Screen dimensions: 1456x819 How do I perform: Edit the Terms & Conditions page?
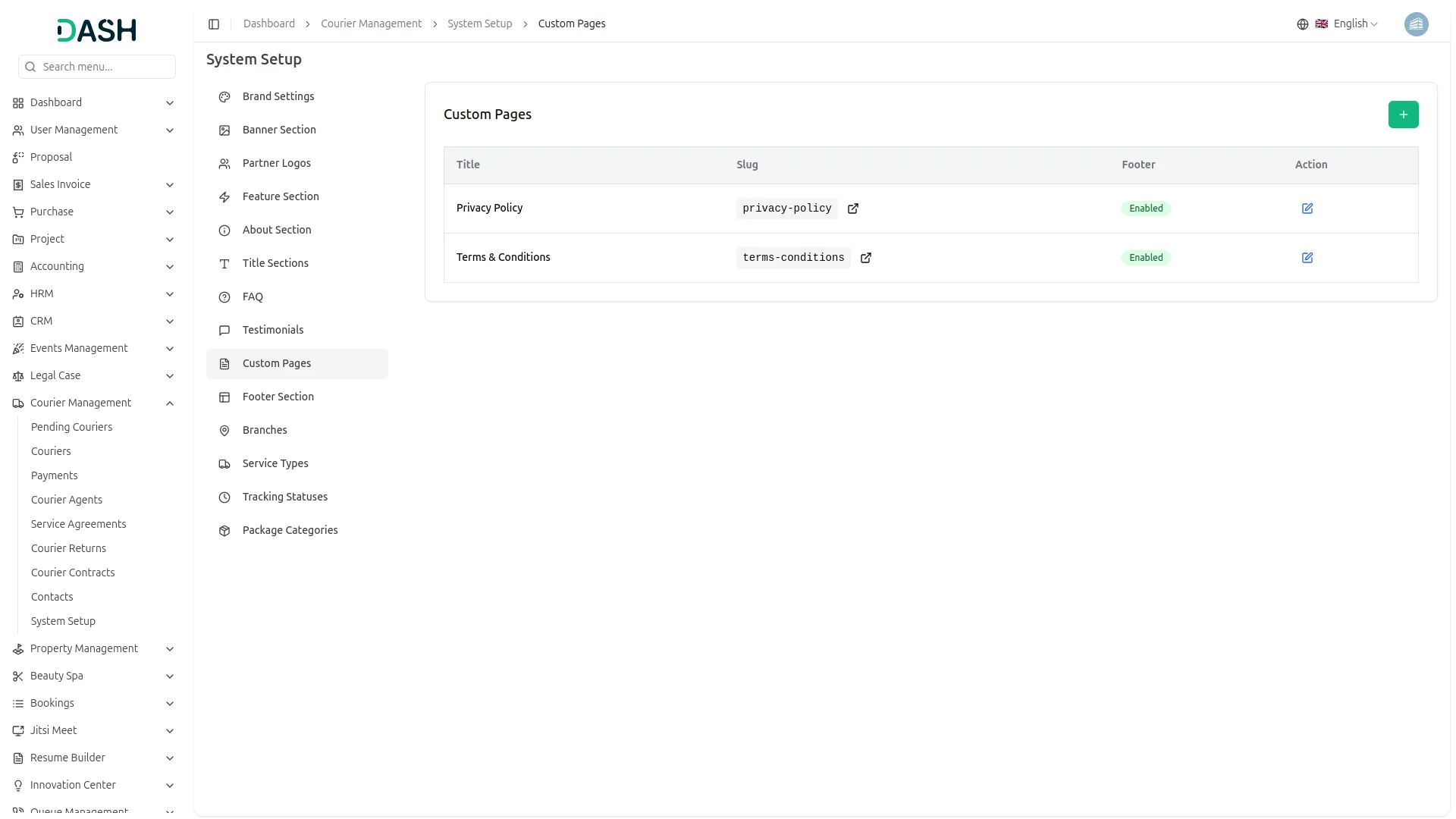point(1307,258)
